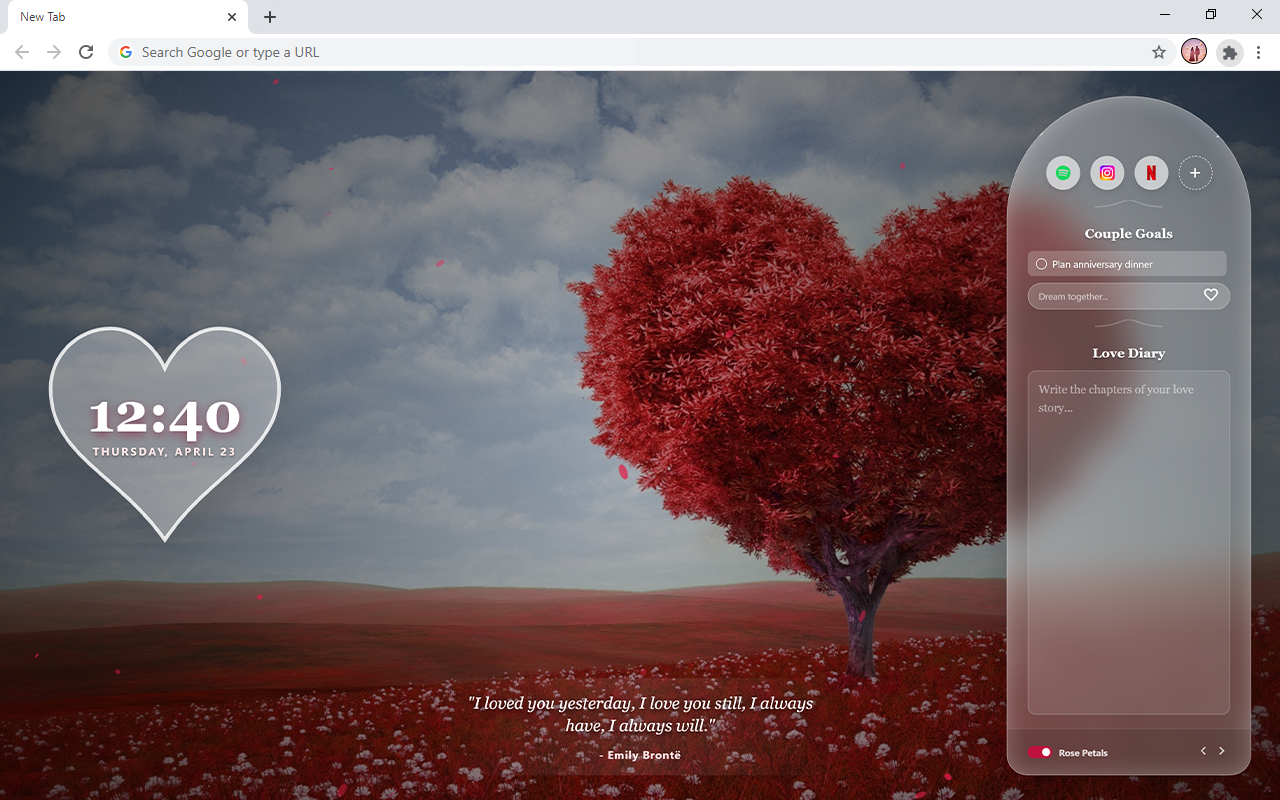Image resolution: width=1280 pixels, height=800 pixels.
Task: Click into the Love Diary text area
Action: pos(1128,542)
